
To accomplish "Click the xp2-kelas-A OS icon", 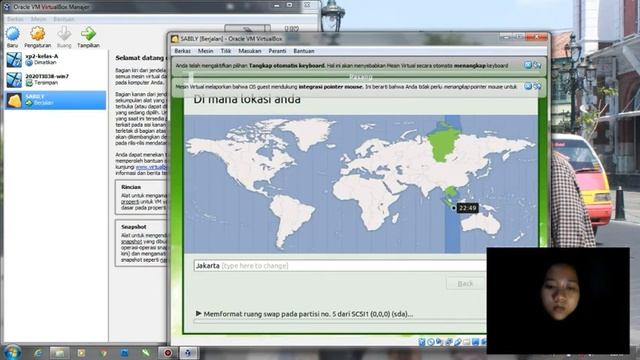I will 14,60.
